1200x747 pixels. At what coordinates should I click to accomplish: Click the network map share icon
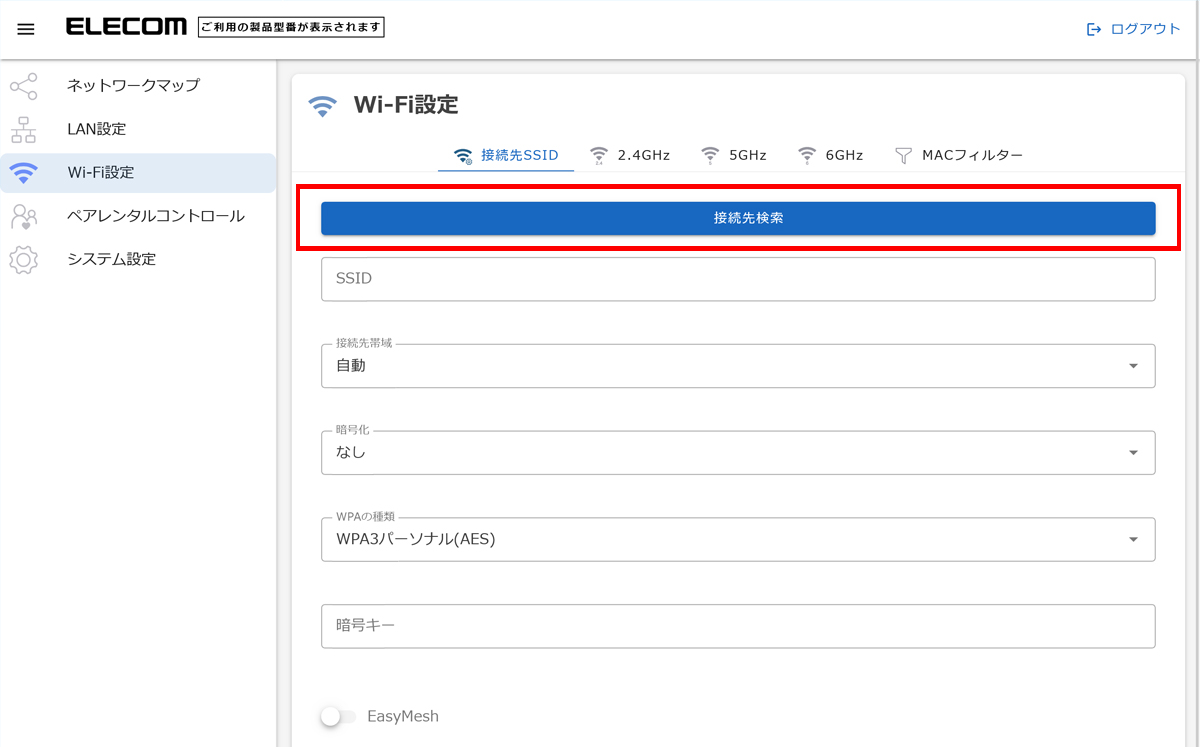pos(23,86)
